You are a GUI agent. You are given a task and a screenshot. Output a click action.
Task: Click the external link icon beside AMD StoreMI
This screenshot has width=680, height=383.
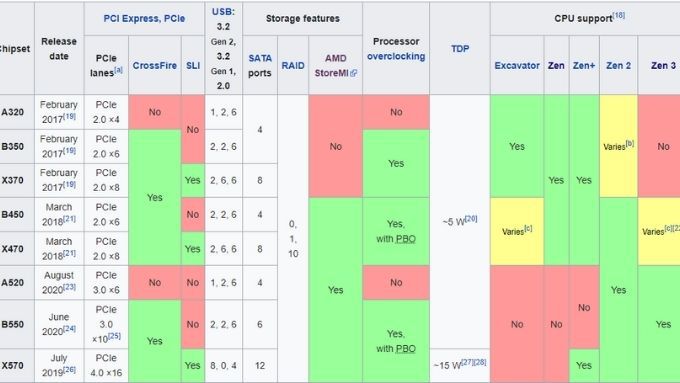coord(353,73)
